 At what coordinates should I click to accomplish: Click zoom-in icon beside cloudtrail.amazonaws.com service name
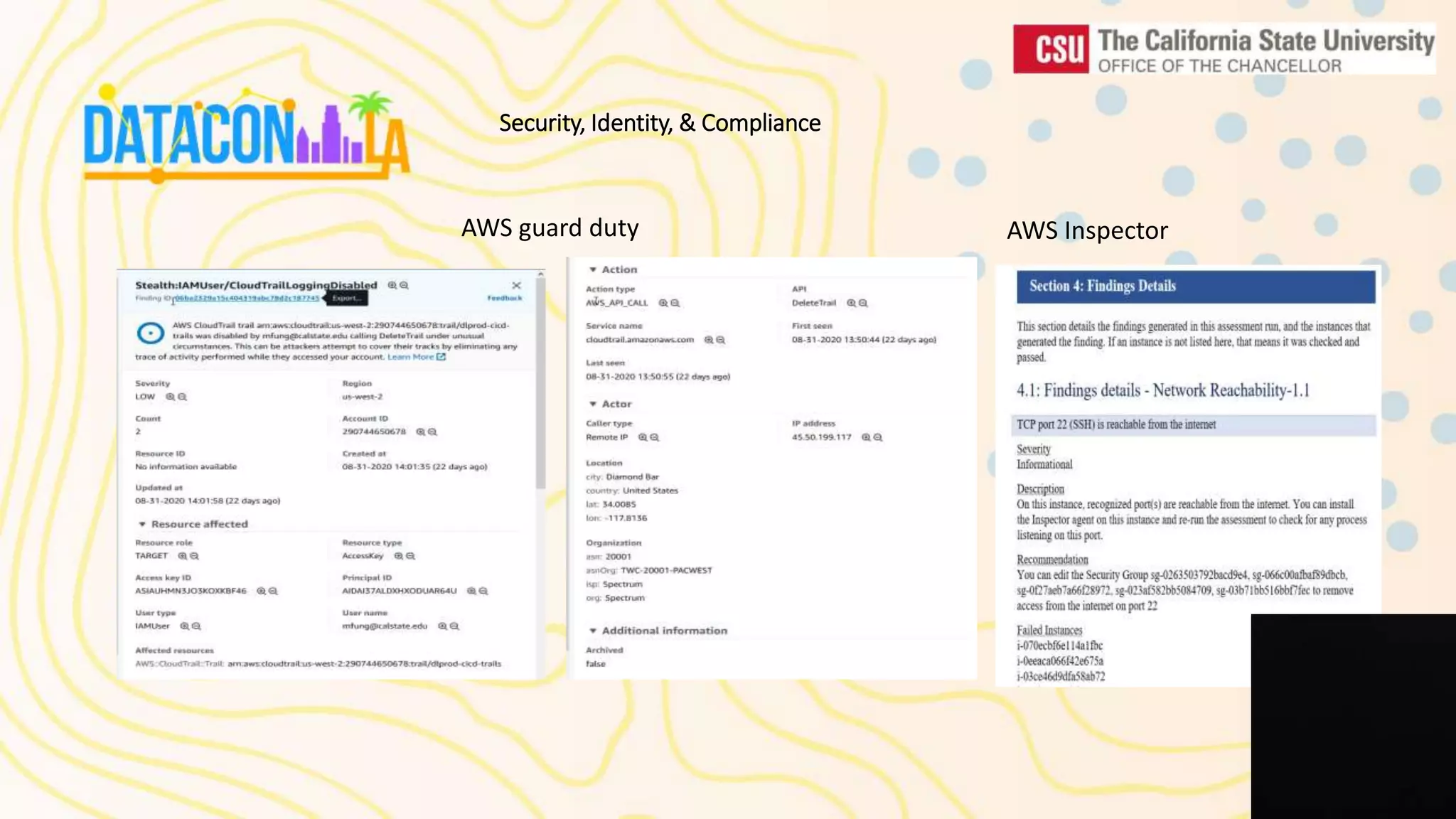[x=708, y=340]
